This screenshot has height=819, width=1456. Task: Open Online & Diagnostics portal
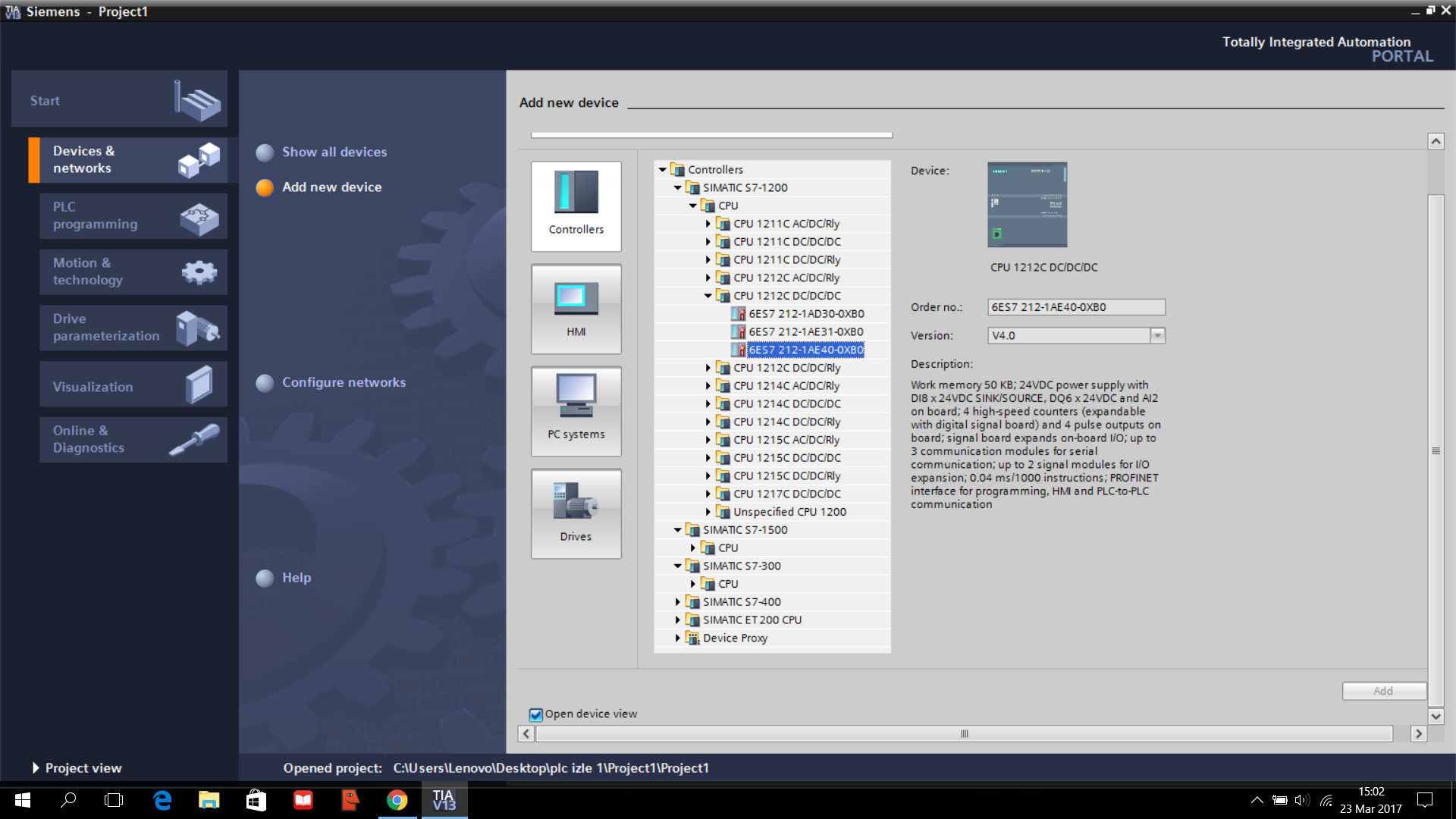click(x=133, y=440)
